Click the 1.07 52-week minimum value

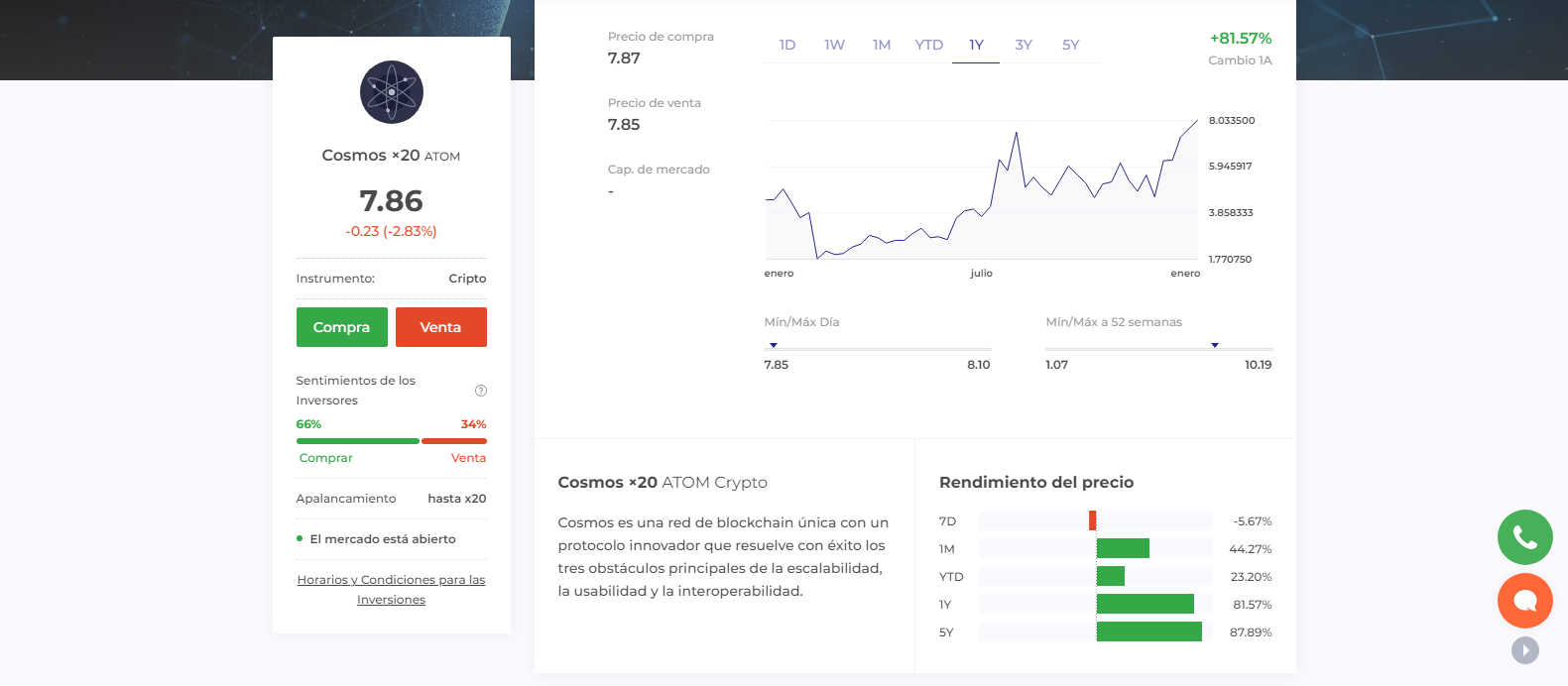(1057, 365)
